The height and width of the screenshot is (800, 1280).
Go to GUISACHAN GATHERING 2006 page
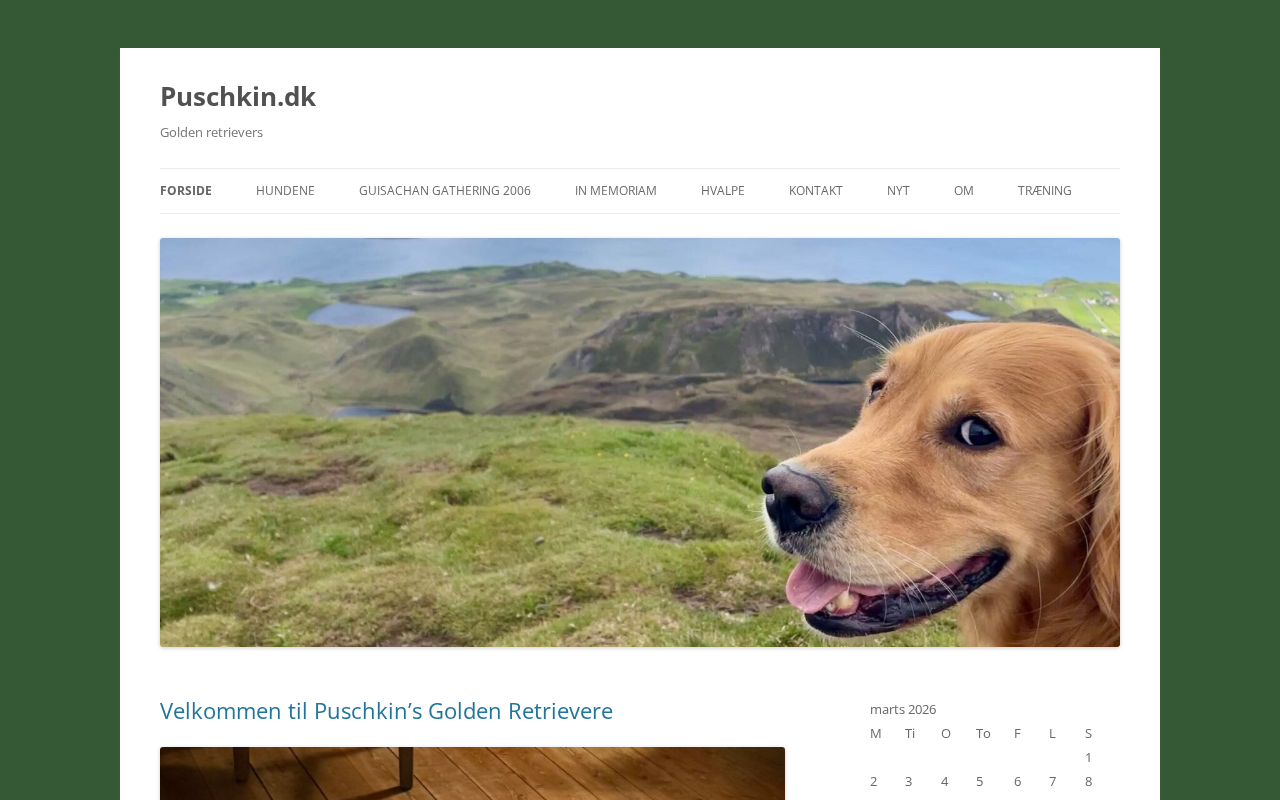coord(445,191)
